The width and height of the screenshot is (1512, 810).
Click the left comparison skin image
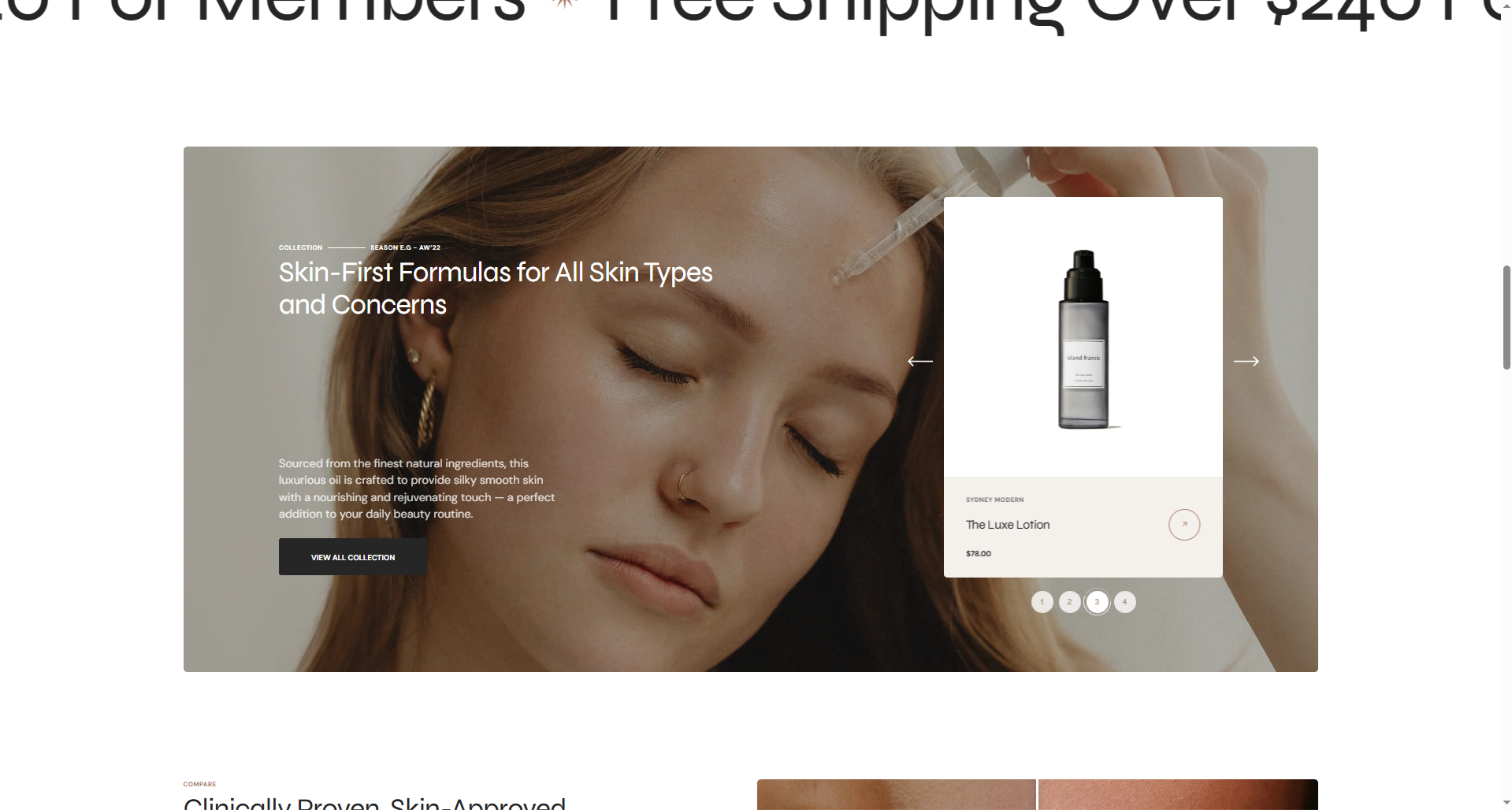click(897, 794)
